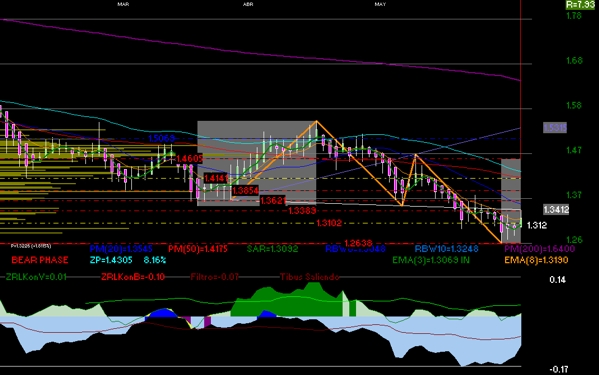Viewport: 599px width, 375px height.
Task: Click the BEAR PHASE status label
Action: pyautogui.click(x=40, y=260)
